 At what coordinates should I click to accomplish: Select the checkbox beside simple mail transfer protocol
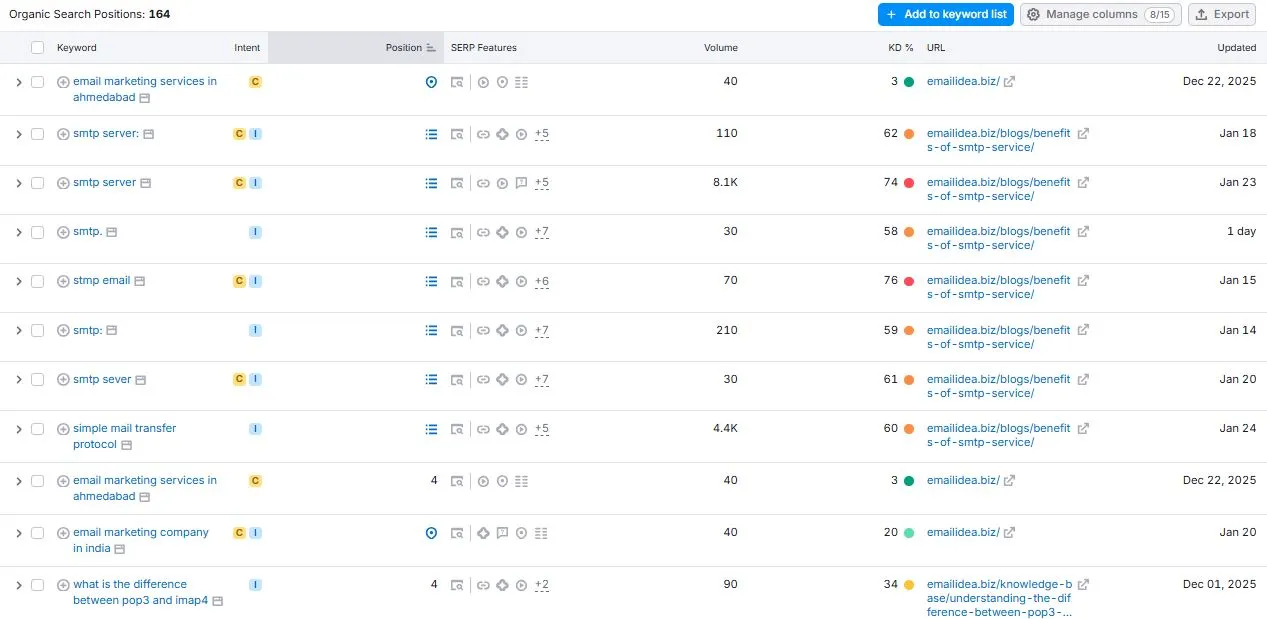pos(37,429)
